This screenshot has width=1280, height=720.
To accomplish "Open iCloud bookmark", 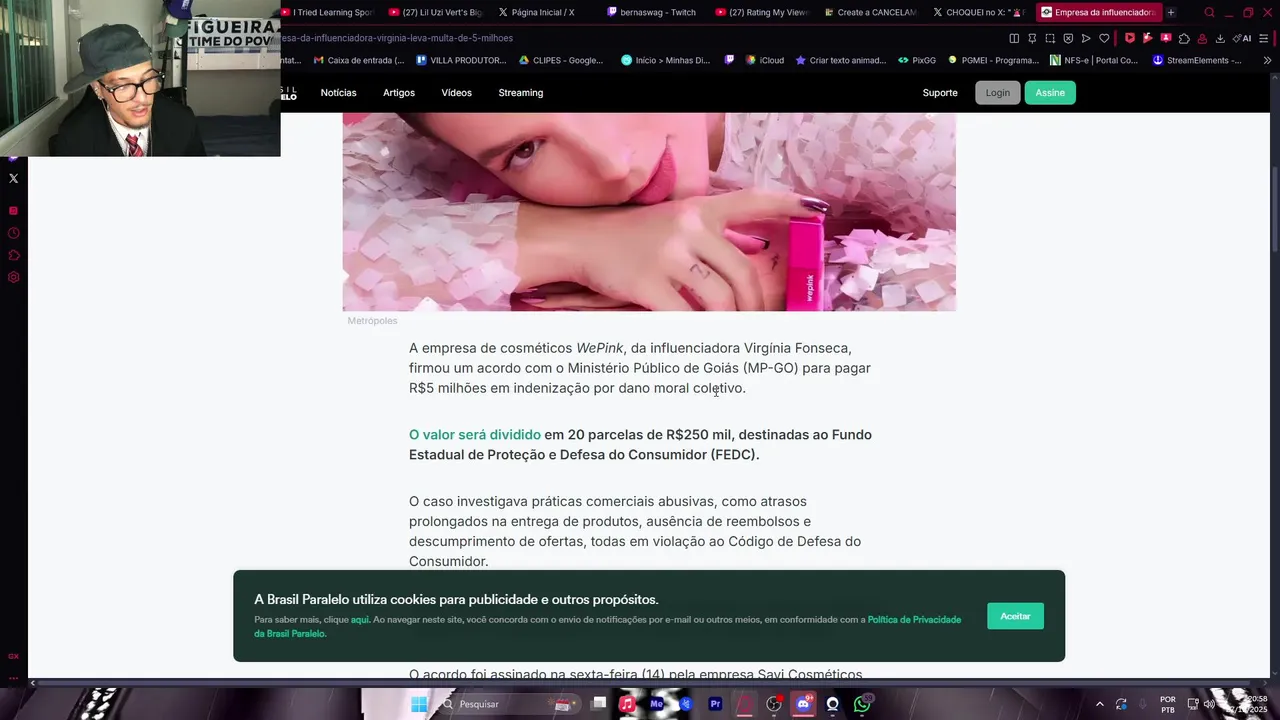I will click(765, 60).
